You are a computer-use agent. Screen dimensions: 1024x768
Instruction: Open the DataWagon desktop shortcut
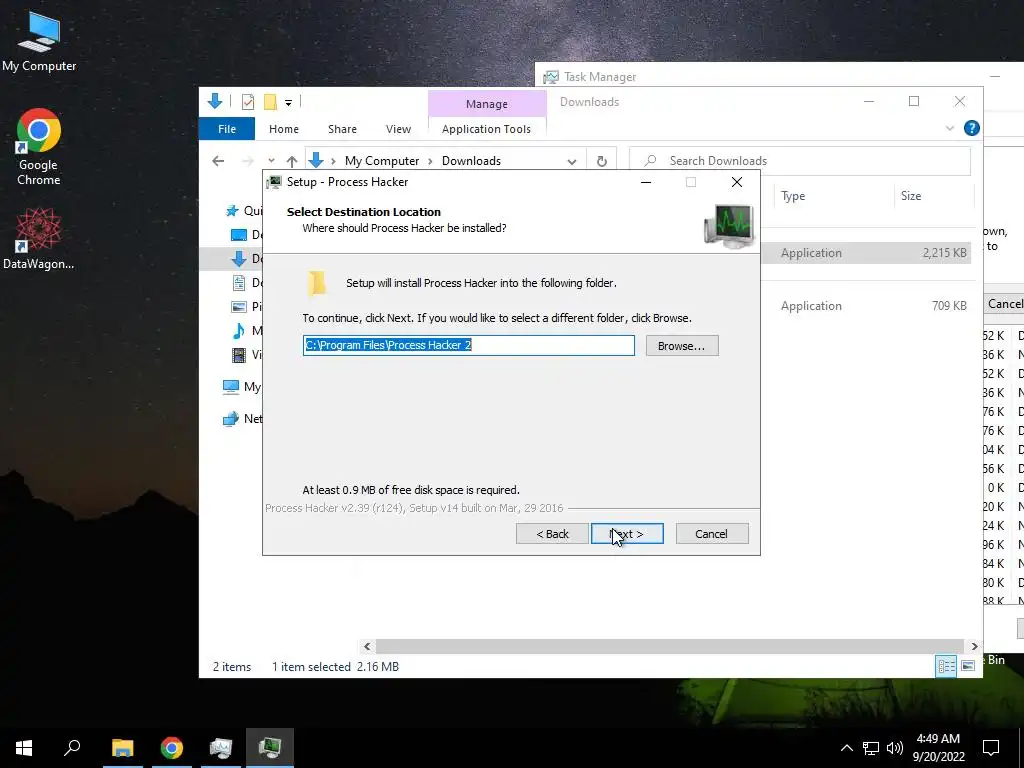click(x=39, y=238)
